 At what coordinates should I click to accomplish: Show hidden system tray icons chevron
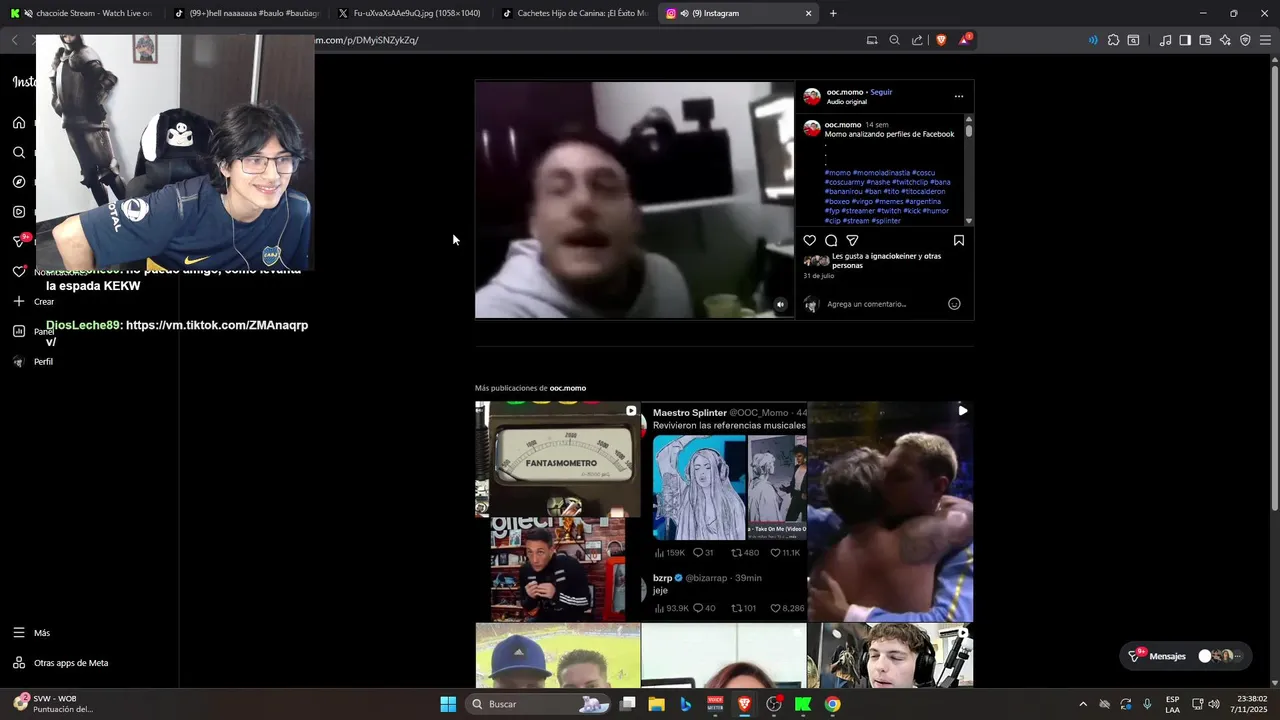(x=1083, y=704)
